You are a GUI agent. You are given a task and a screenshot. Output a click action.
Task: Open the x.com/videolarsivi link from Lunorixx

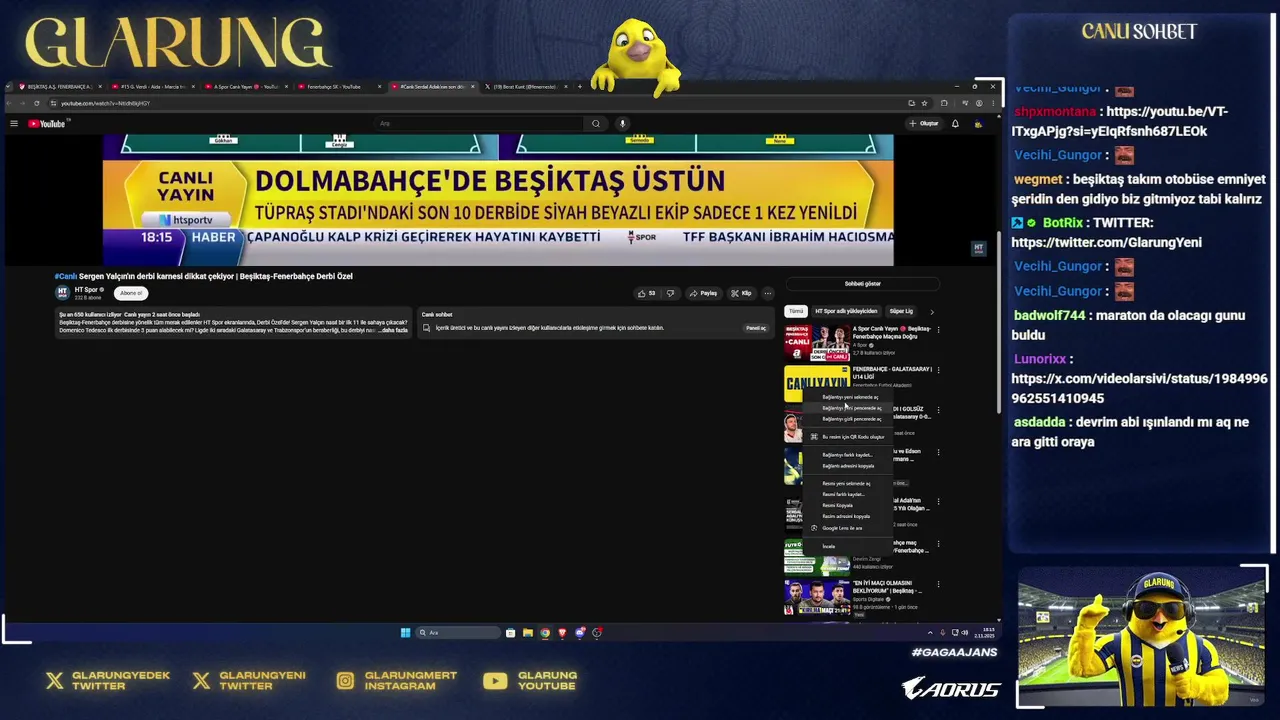(1139, 389)
